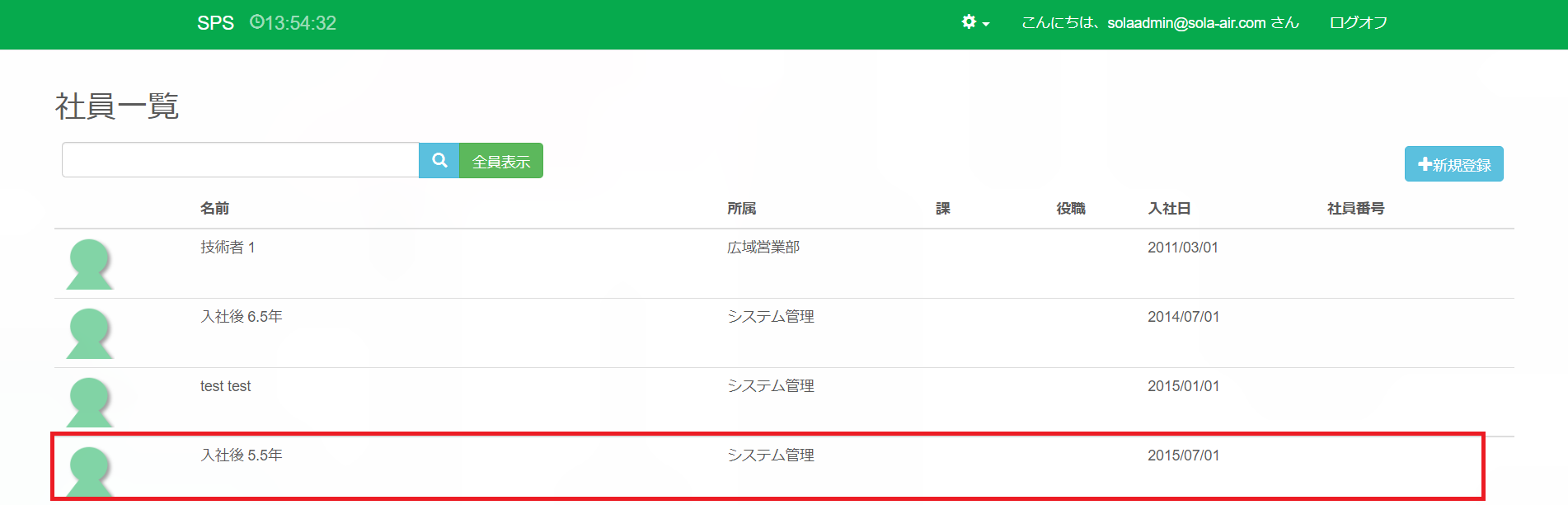Click the avatar icon for 入社後 6.5年
Screen dimensions: 1568x505
(x=89, y=333)
